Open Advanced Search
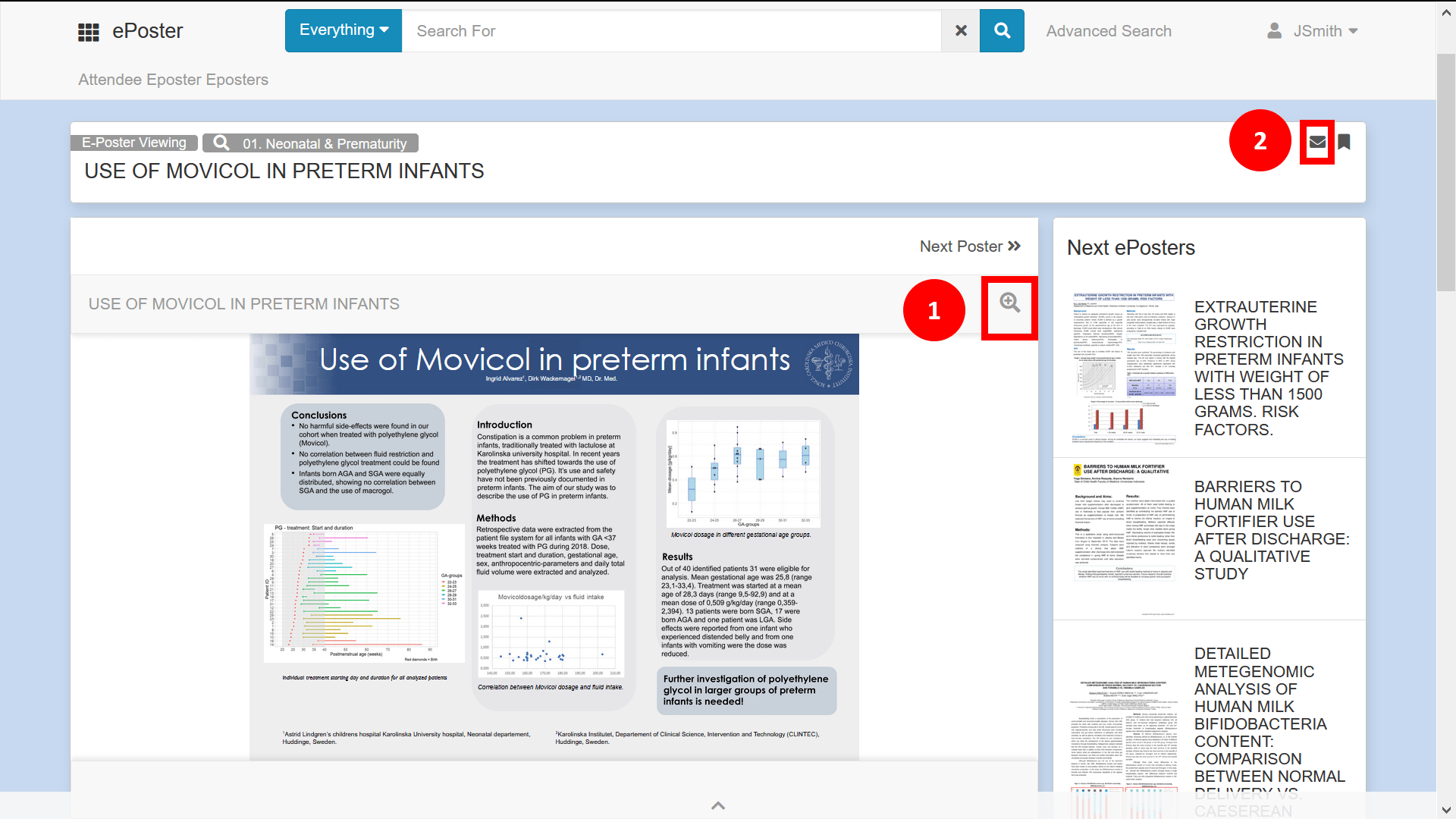The image size is (1456, 819). point(1109,31)
